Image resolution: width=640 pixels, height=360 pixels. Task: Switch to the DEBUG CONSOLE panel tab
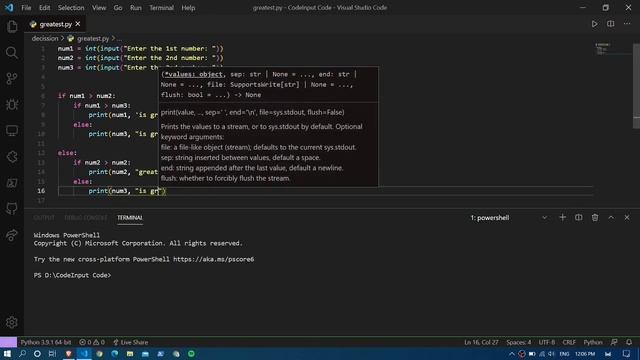coord(86,218)
